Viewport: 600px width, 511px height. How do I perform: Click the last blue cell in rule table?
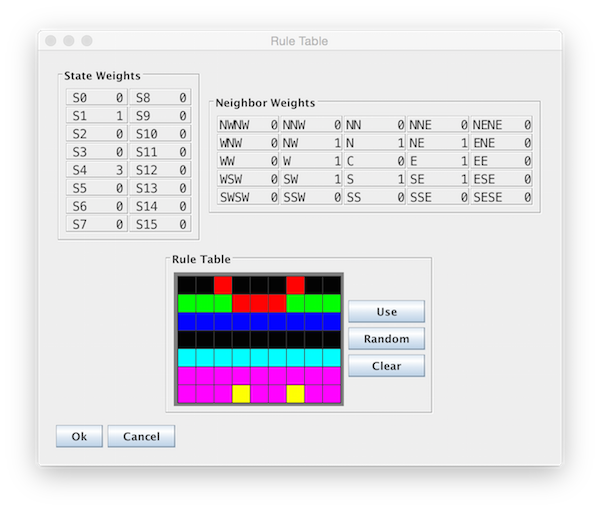(332, 321)
